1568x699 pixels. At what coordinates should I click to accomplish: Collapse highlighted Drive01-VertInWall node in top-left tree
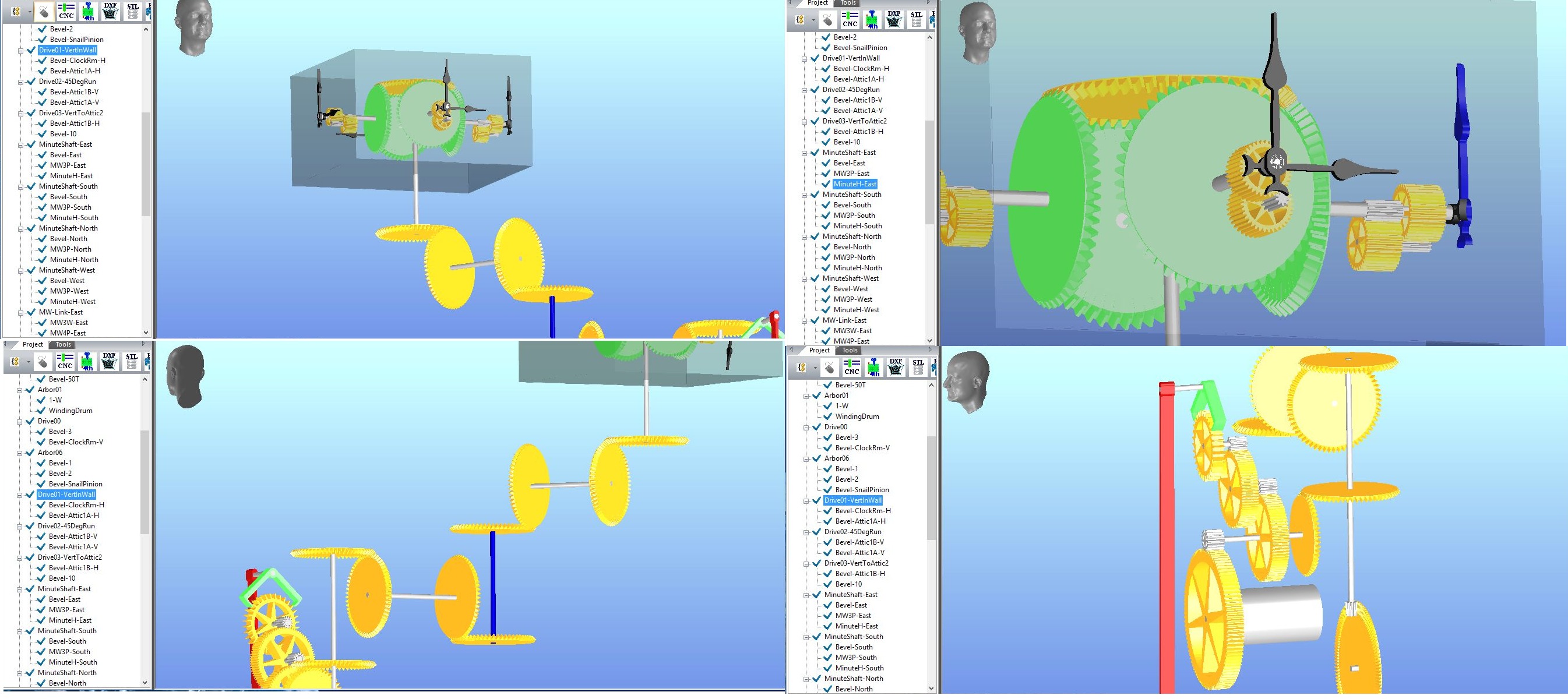click(21, 51)
